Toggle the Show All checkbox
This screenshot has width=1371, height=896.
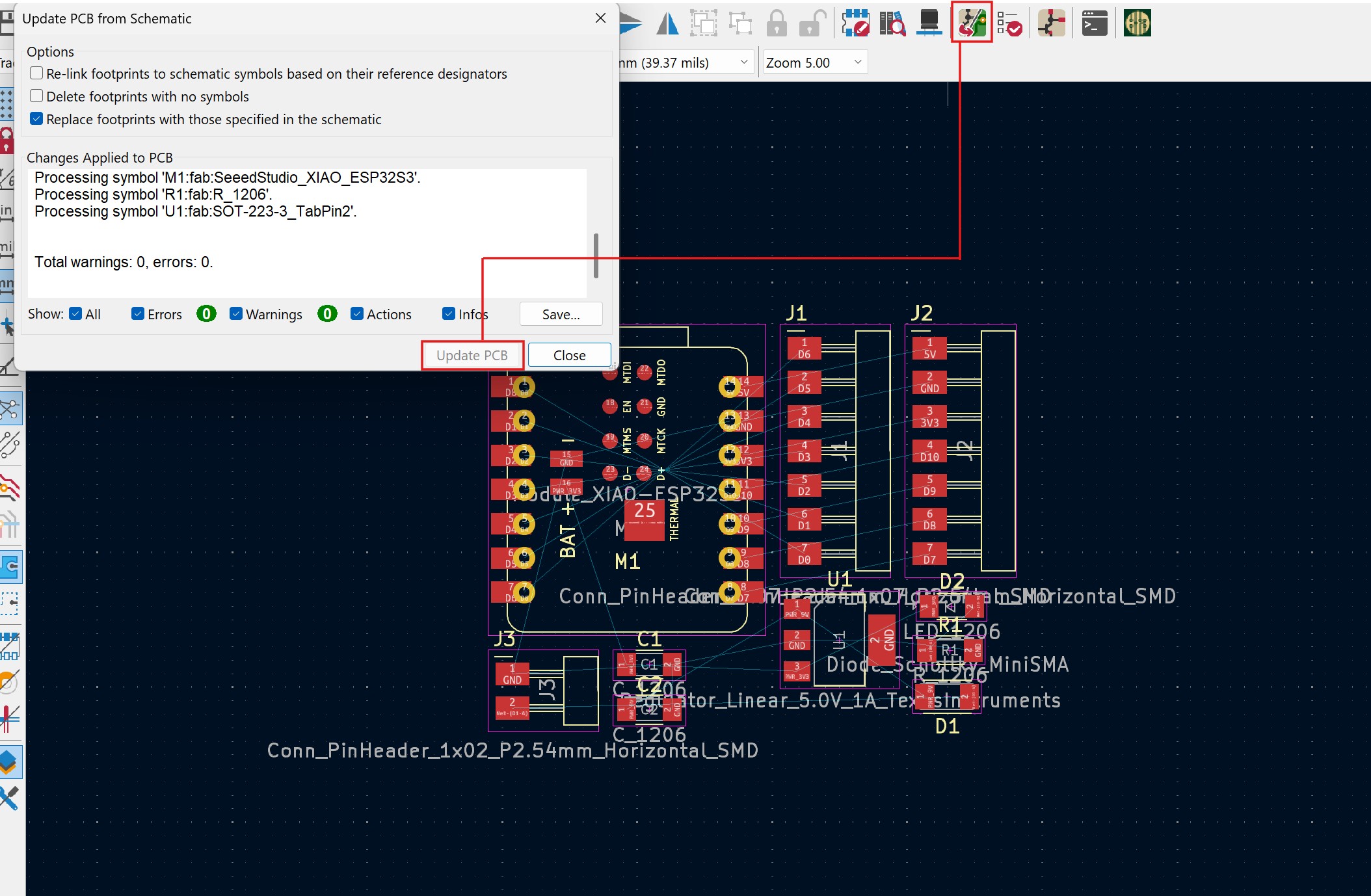[75, 314]
